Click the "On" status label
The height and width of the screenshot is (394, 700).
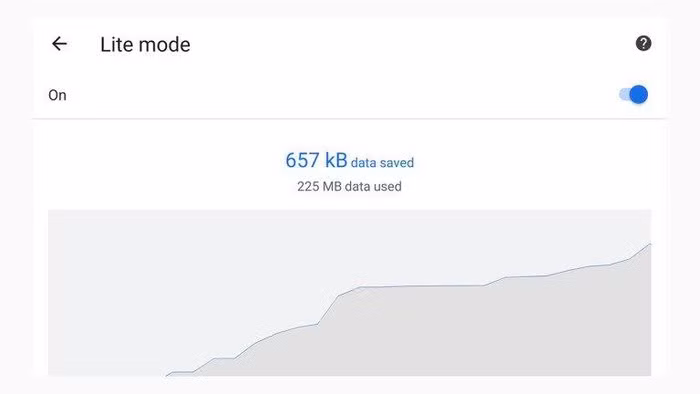pyautogui.click(x=57, y=95)
